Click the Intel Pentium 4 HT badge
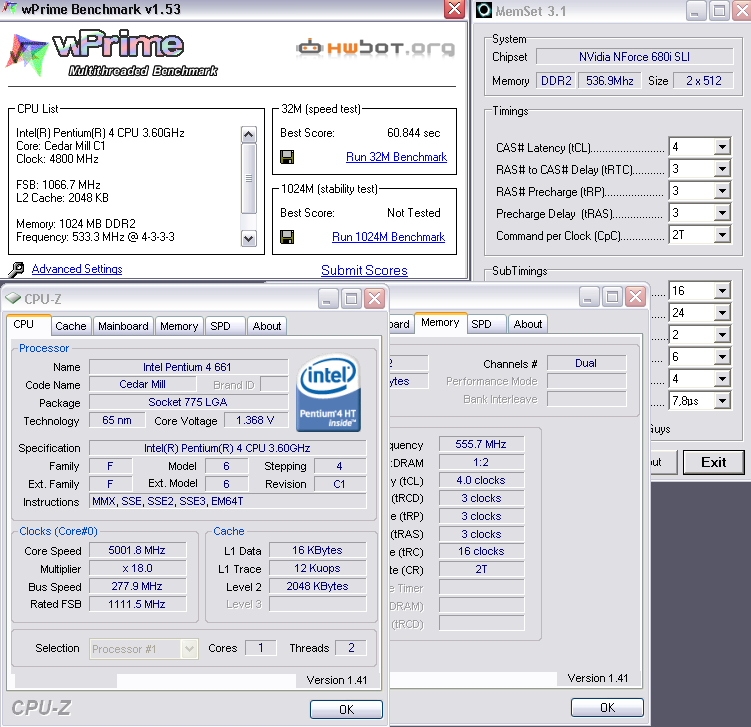 click(x=328, y=393)
